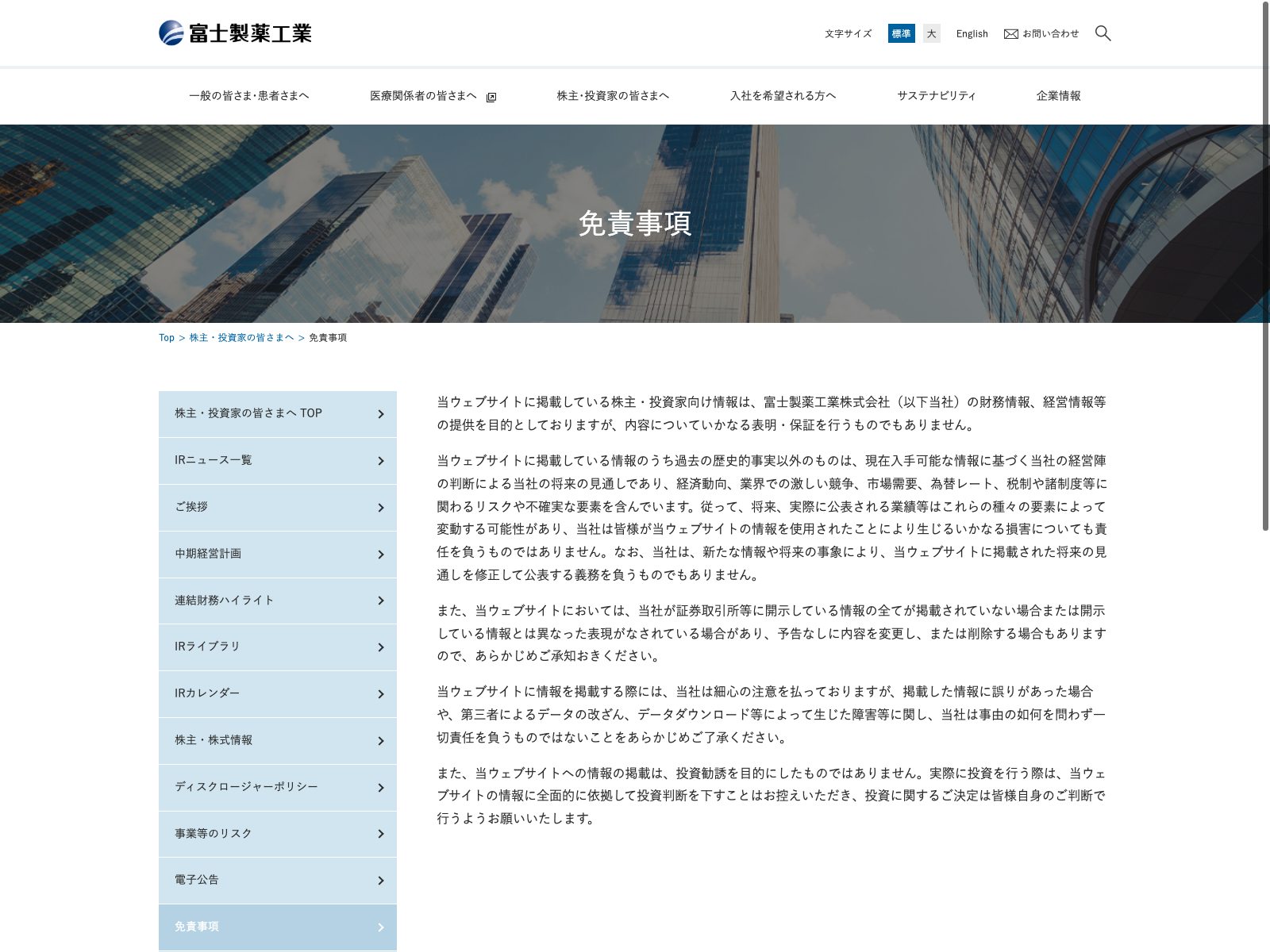Screen dimensions: 1270x952
Task: Click external link icon beside 医療関係者の皆さまへ
Action: click(491, 98)
